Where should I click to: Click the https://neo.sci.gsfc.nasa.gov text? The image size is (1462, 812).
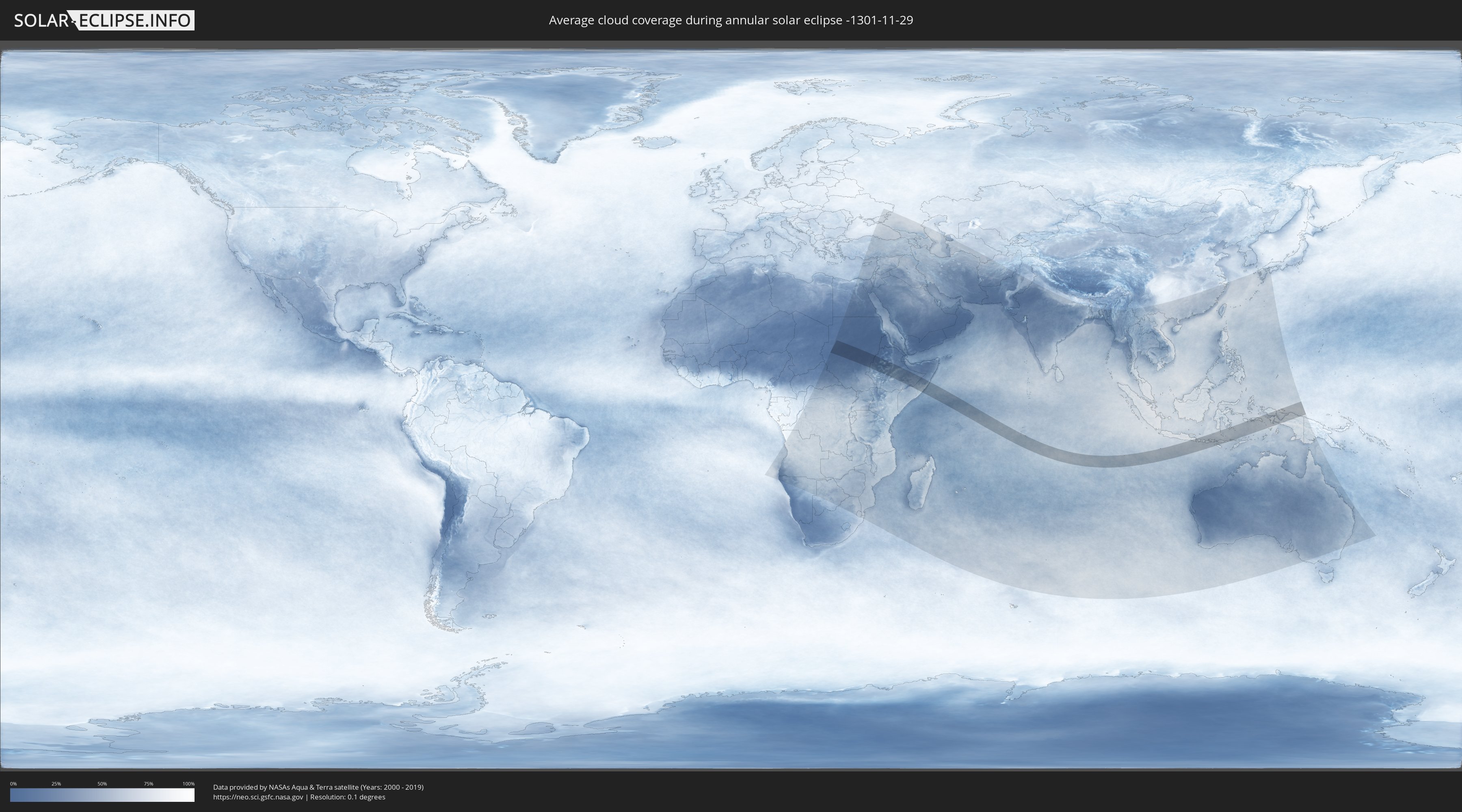[258, 797]
